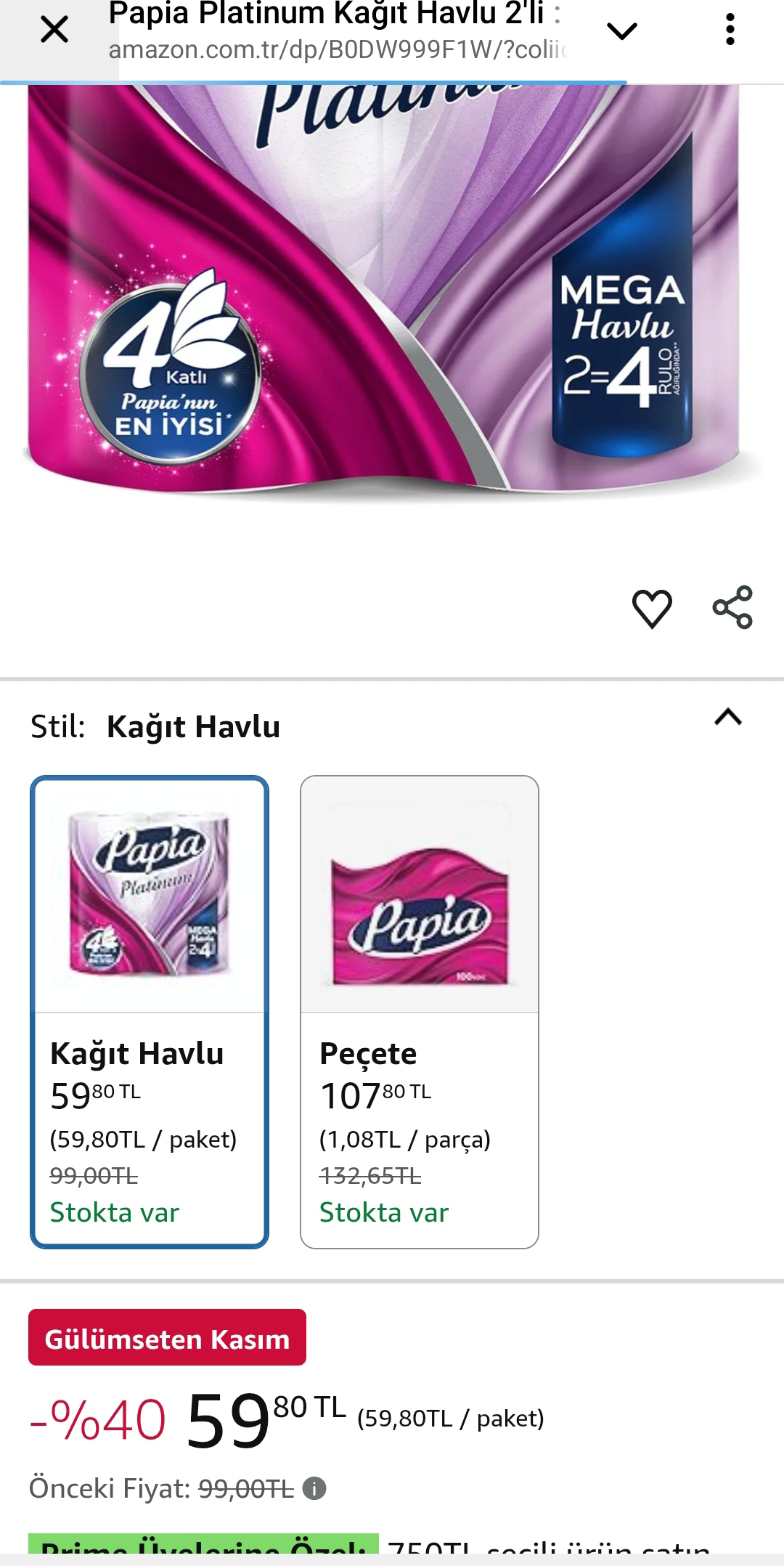The width and height of the screenshot is (784, 1566).
Task: Expand the page title dropdown chevron
Action: click(x=622, y=31)
